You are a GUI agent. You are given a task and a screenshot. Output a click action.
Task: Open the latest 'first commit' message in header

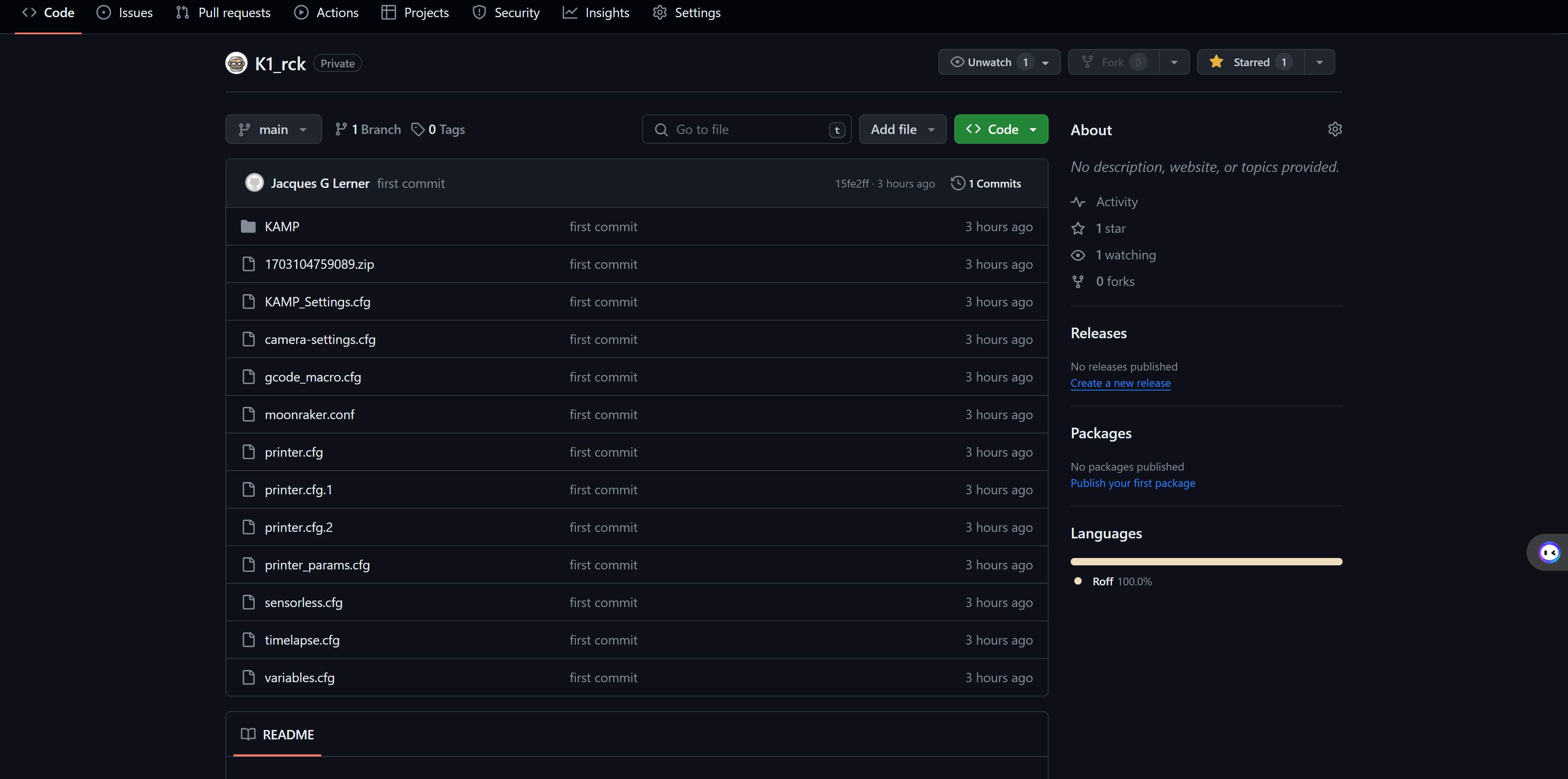411,183
